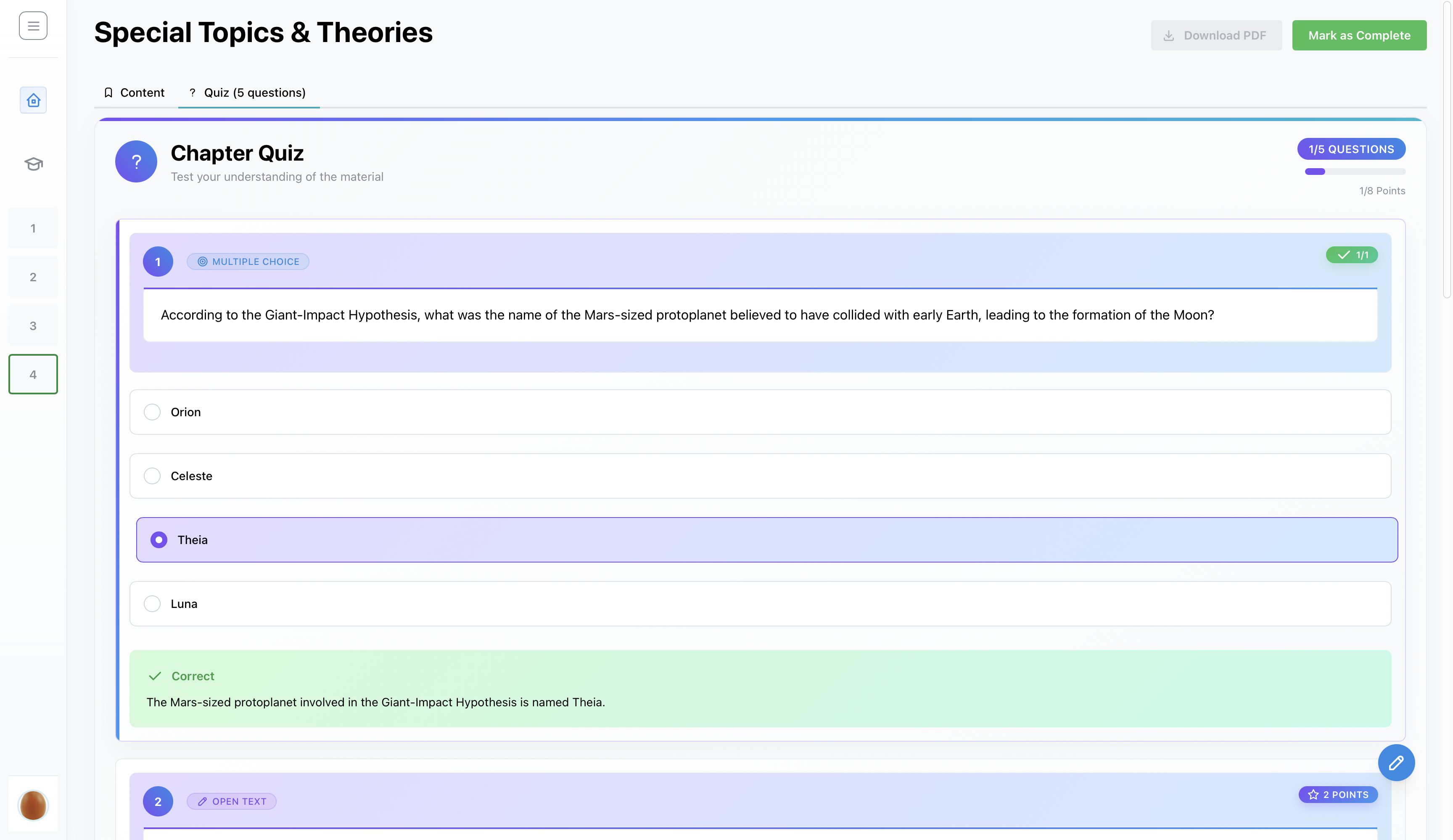
Task: Go to chapter 2 in sidebar
Action: tap(33, 277)
